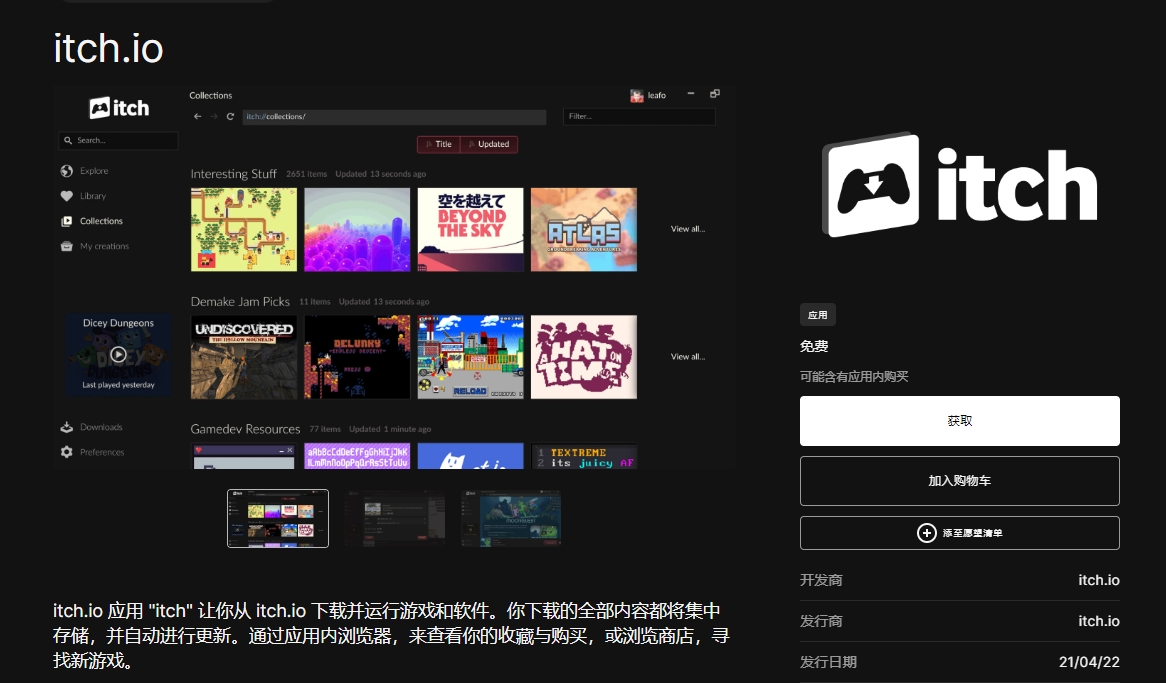This screenshot has height=683, width=1166.
Task: Open the Undiscovered game cover
Action: [244, 357]
